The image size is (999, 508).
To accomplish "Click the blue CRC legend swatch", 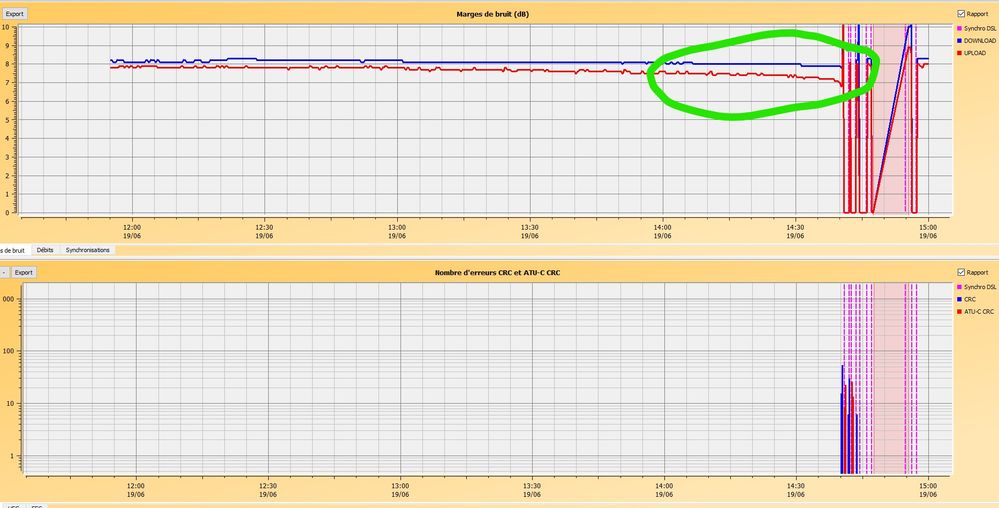I will pos(959,299).
